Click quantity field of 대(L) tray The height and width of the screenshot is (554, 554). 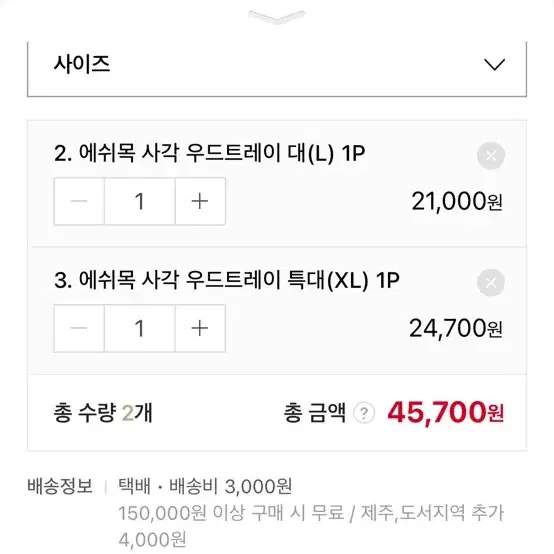pos(140,201)
